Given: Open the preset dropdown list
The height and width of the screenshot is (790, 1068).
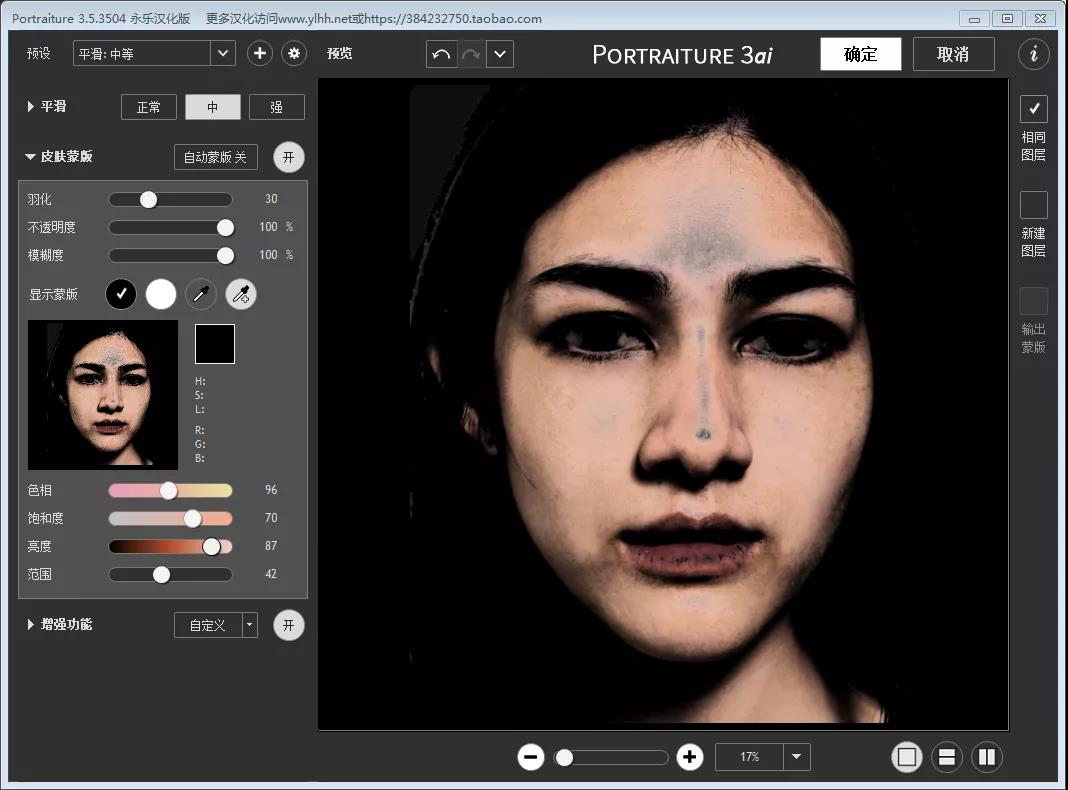Looking at the screenshot, I should point(223,54).
